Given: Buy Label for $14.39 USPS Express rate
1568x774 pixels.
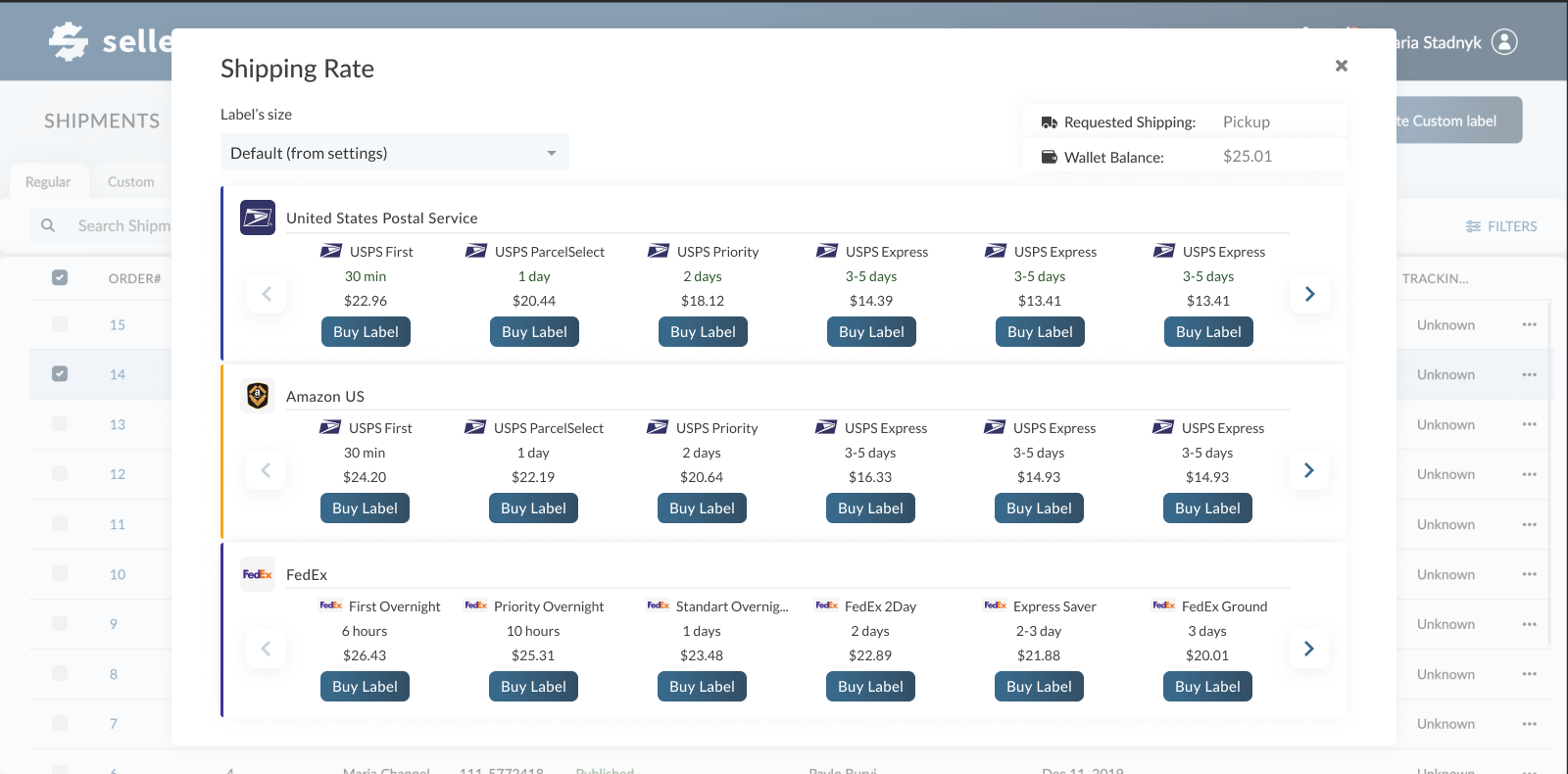Looking at the screenshot, I should [871, 332].
